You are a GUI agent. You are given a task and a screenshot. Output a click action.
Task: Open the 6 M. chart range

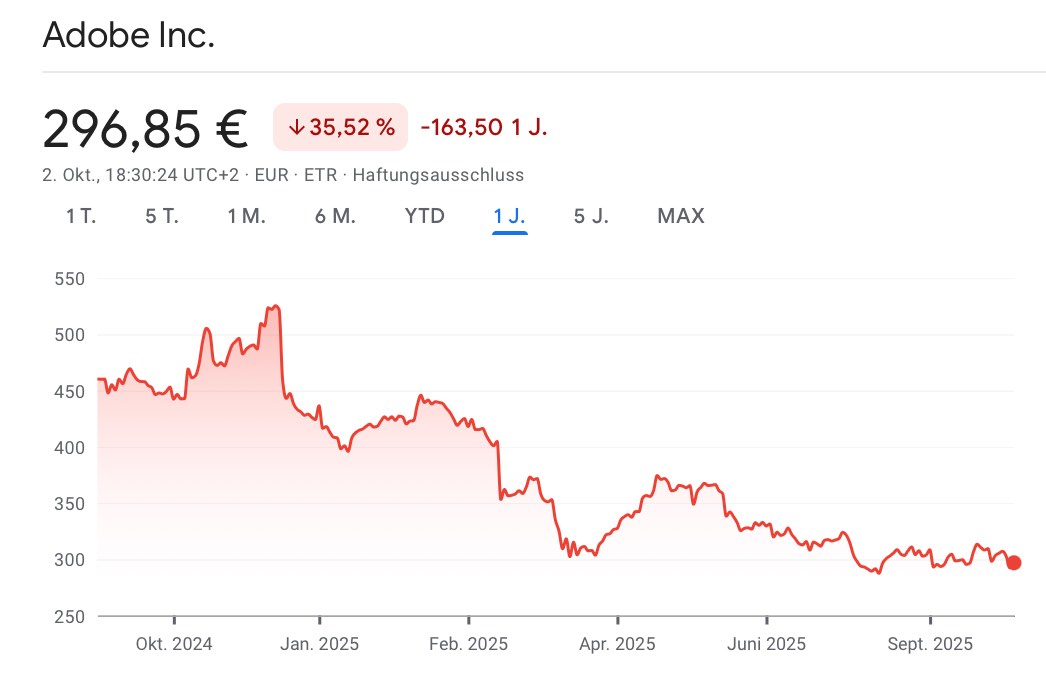335,216
